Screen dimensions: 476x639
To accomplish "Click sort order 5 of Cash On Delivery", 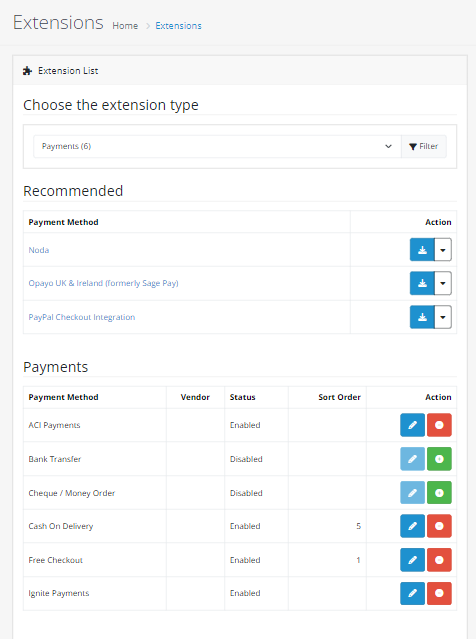I will pos(359,526).
